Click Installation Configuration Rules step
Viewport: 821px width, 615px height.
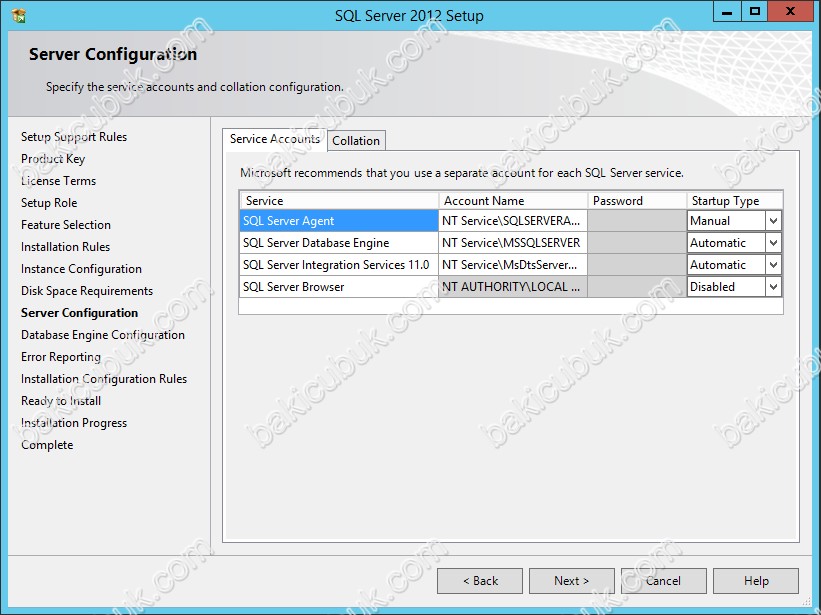click(104, 378)
